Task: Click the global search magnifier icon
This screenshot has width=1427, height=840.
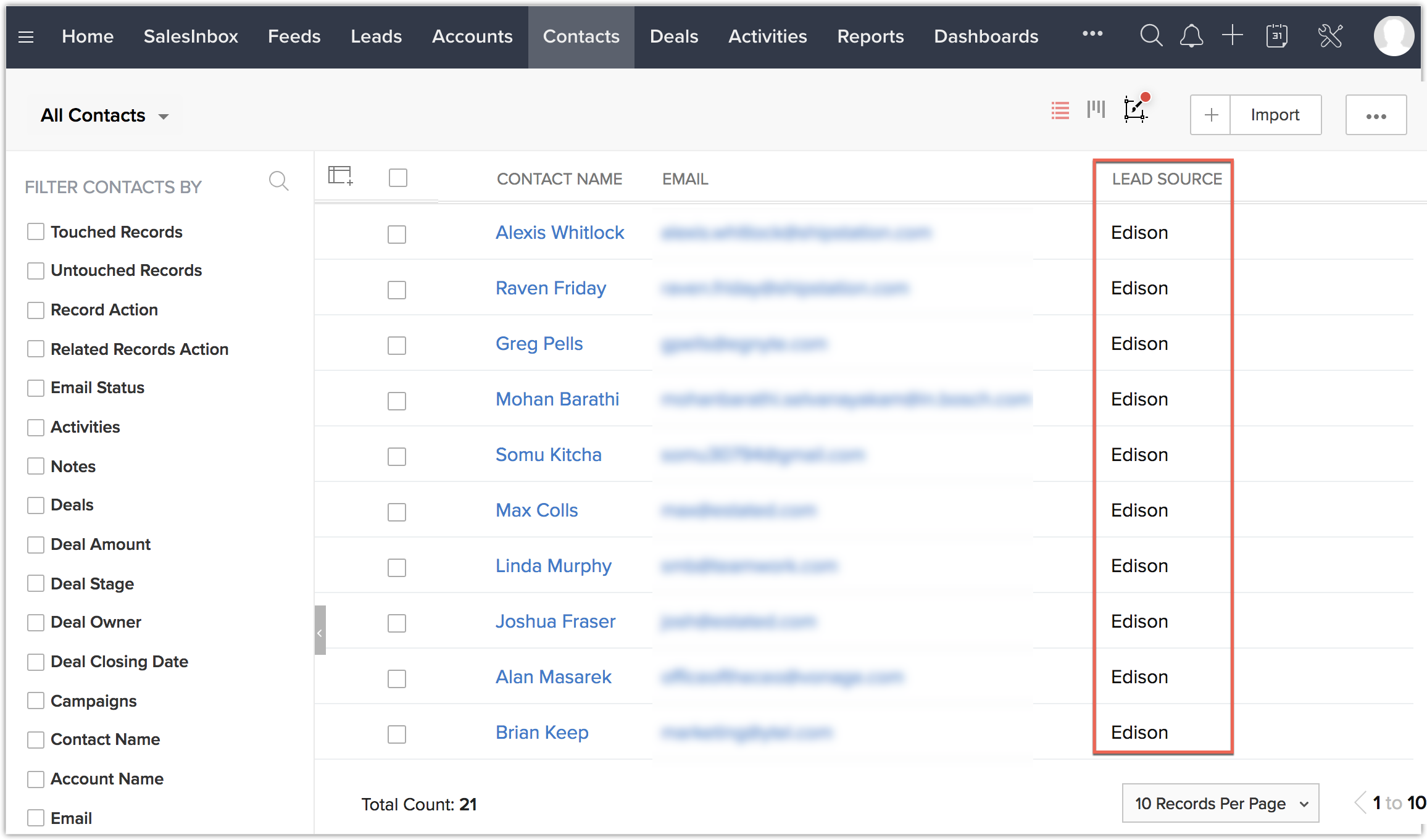Action: [x=1150, y=36]
